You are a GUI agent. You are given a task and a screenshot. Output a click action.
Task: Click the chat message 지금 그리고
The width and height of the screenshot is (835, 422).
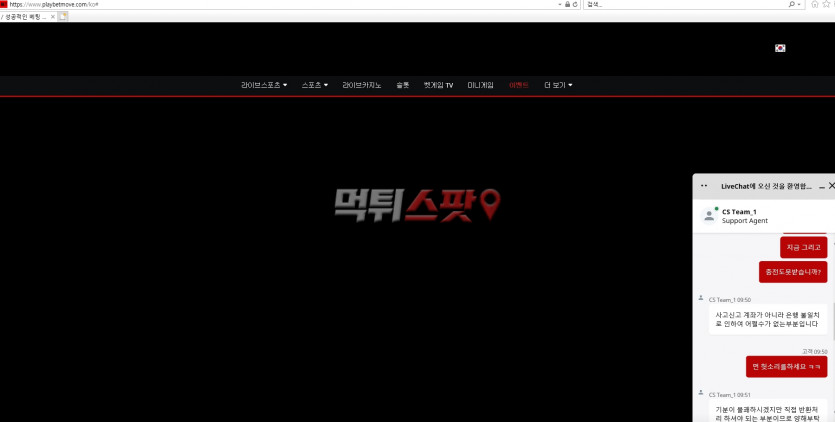pyautogui.click(x=804, y=248)
